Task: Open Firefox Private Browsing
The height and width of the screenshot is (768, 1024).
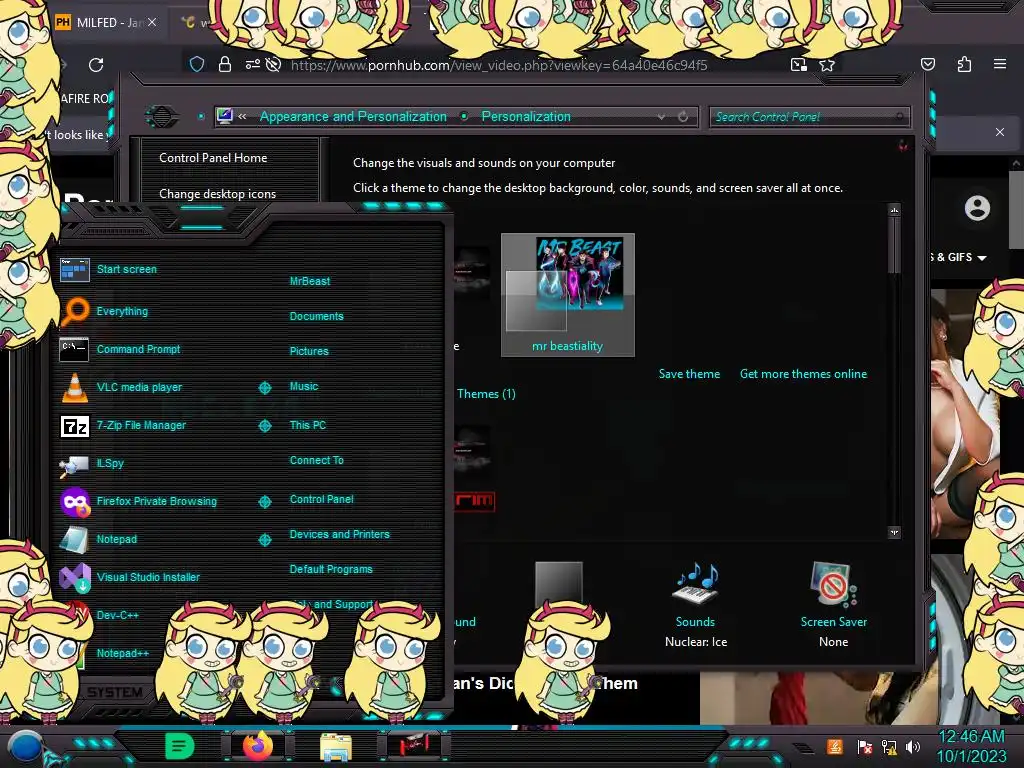Action: 138,502
